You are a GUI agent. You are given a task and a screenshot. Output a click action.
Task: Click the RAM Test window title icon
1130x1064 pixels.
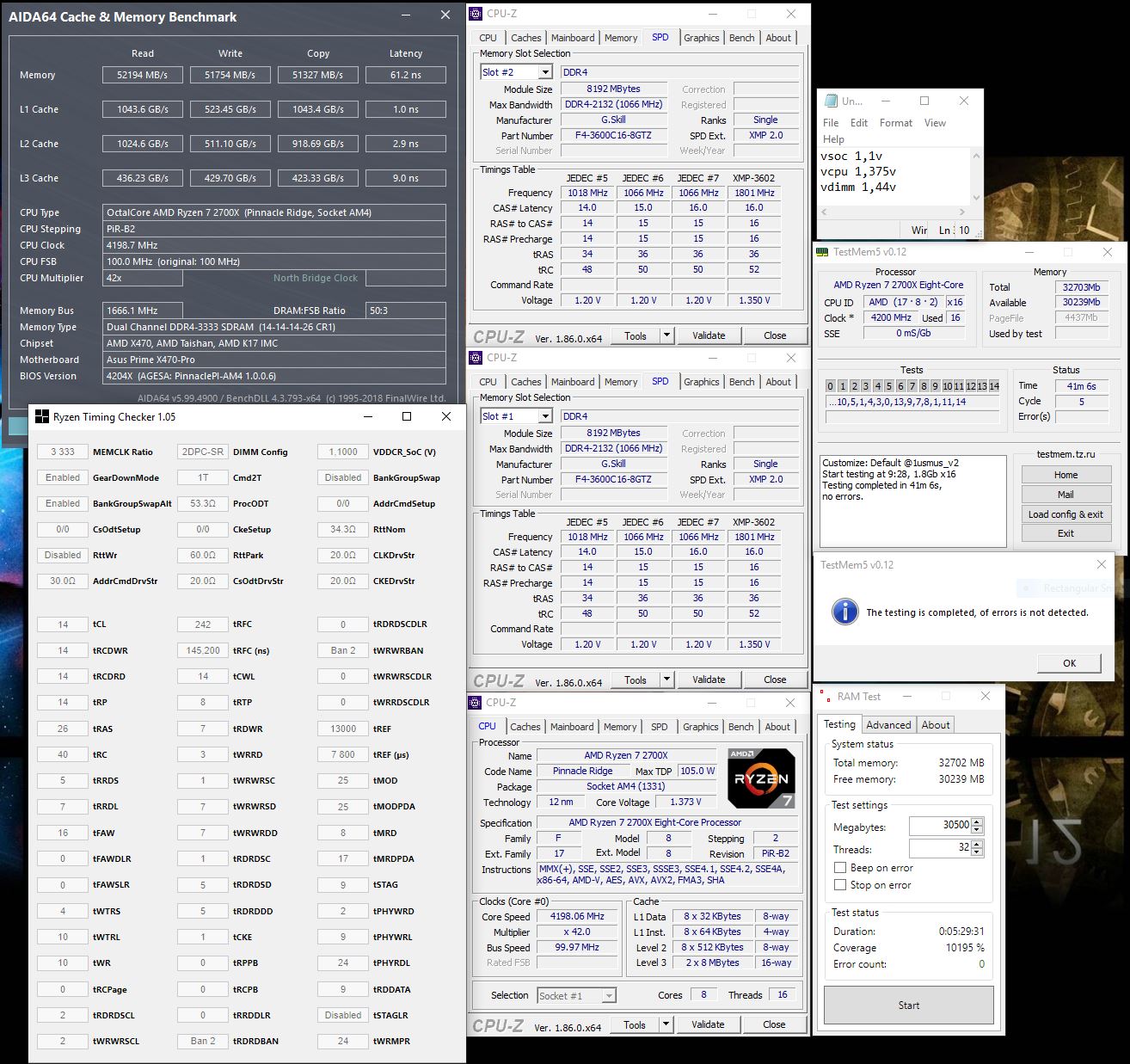[824, 697]
